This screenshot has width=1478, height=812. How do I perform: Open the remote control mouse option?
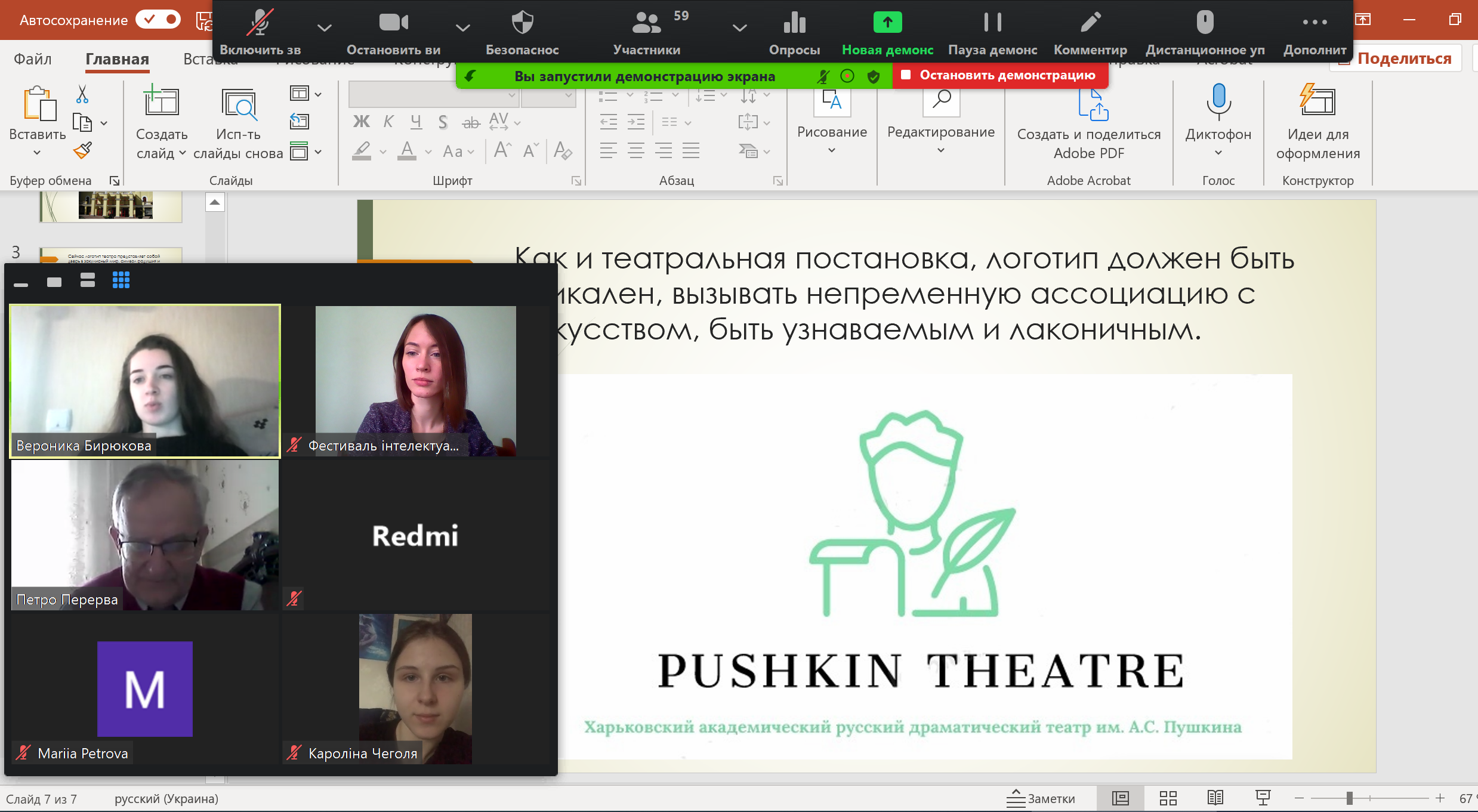pos(1205,31)
